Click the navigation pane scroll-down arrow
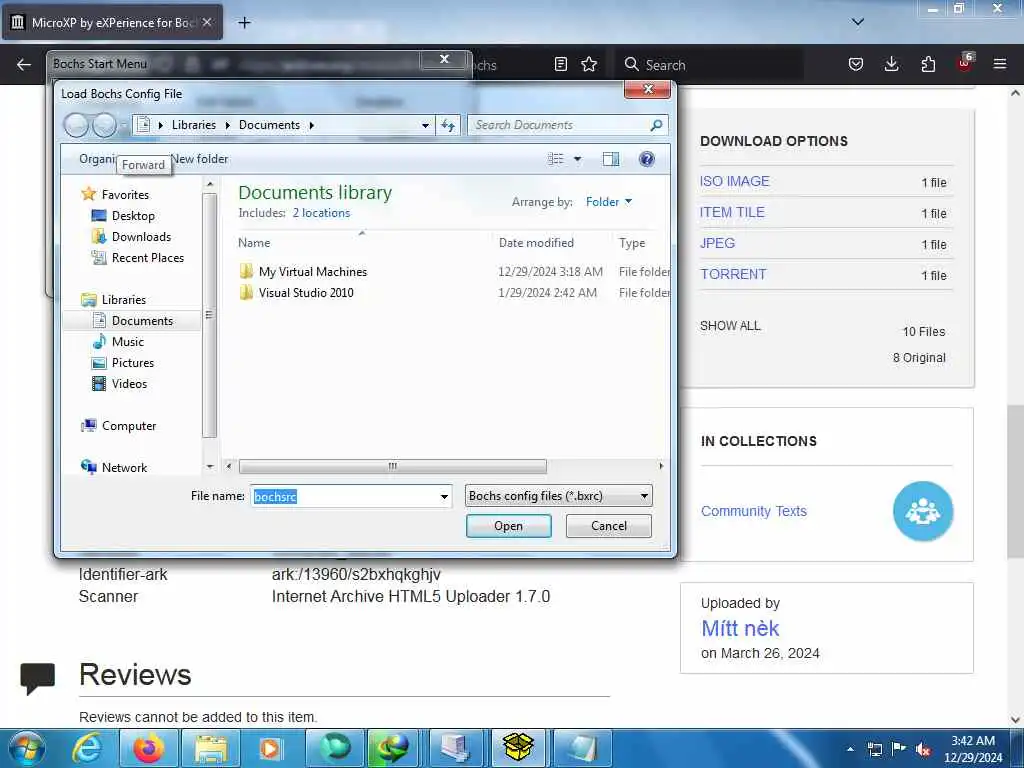Screen dimensions: 1024x768 tap(210, 466)
